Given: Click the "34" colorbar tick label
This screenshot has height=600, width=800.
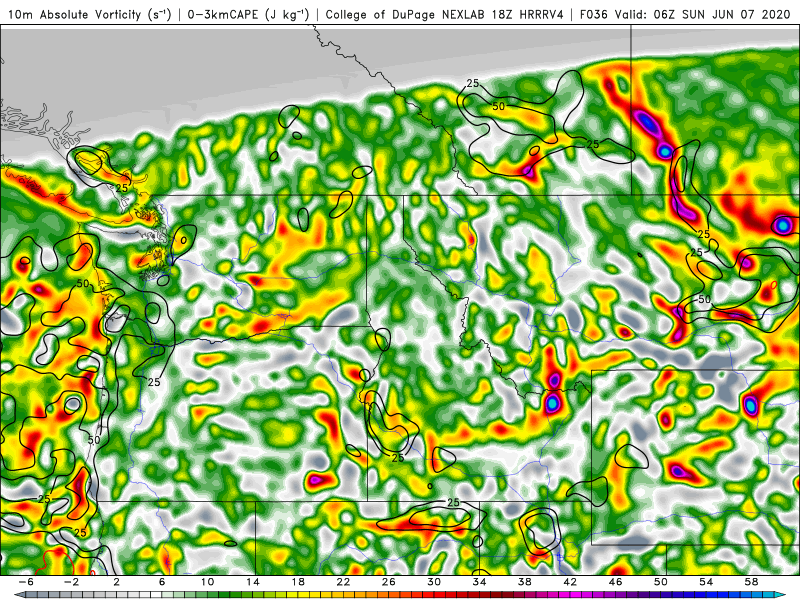Looking at the screenshot, I should (479, 582).
